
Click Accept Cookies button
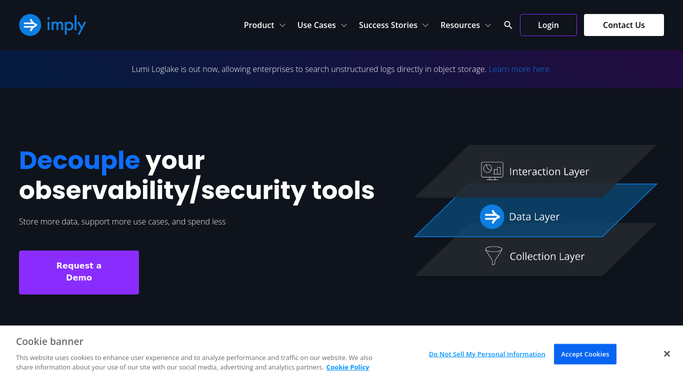(x=585, y=354)
